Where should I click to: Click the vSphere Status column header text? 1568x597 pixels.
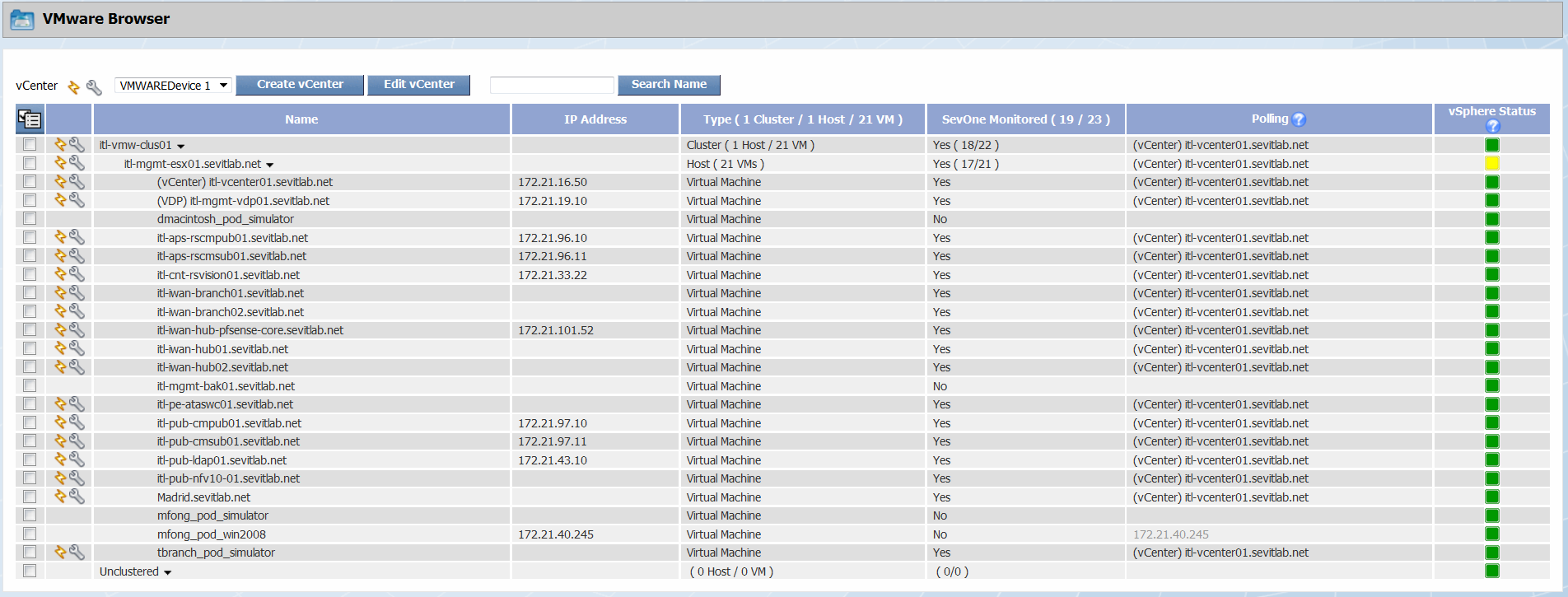pyautogui.click(x=1492, y=111)
